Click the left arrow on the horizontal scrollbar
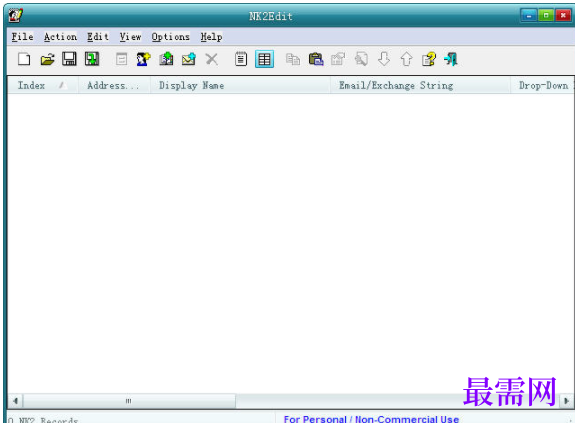 (x=15, y=401)
